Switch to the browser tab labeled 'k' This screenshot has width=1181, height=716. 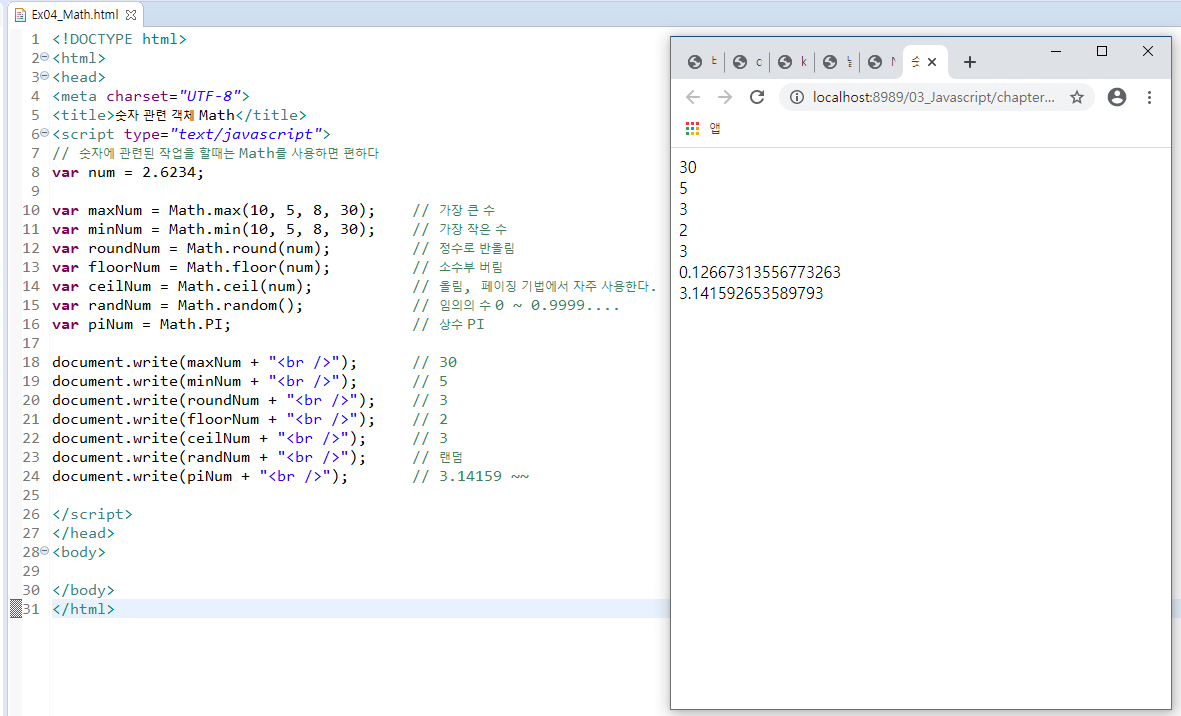click(792, 62)
